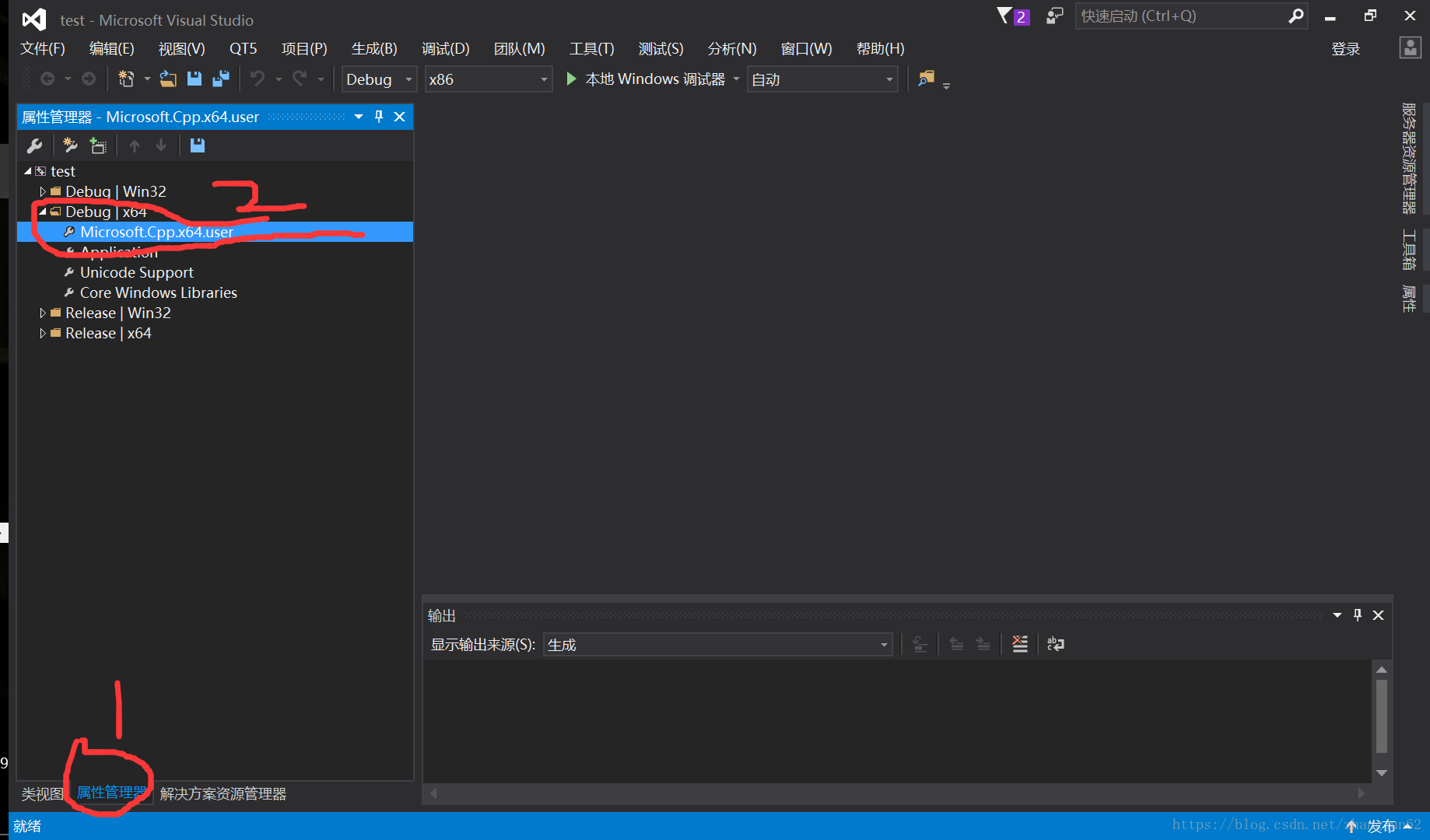Viewport: 1430px width, 840px height.
Task: Click the feedback icon near quick launch
Action: [x=1054, y=16]
